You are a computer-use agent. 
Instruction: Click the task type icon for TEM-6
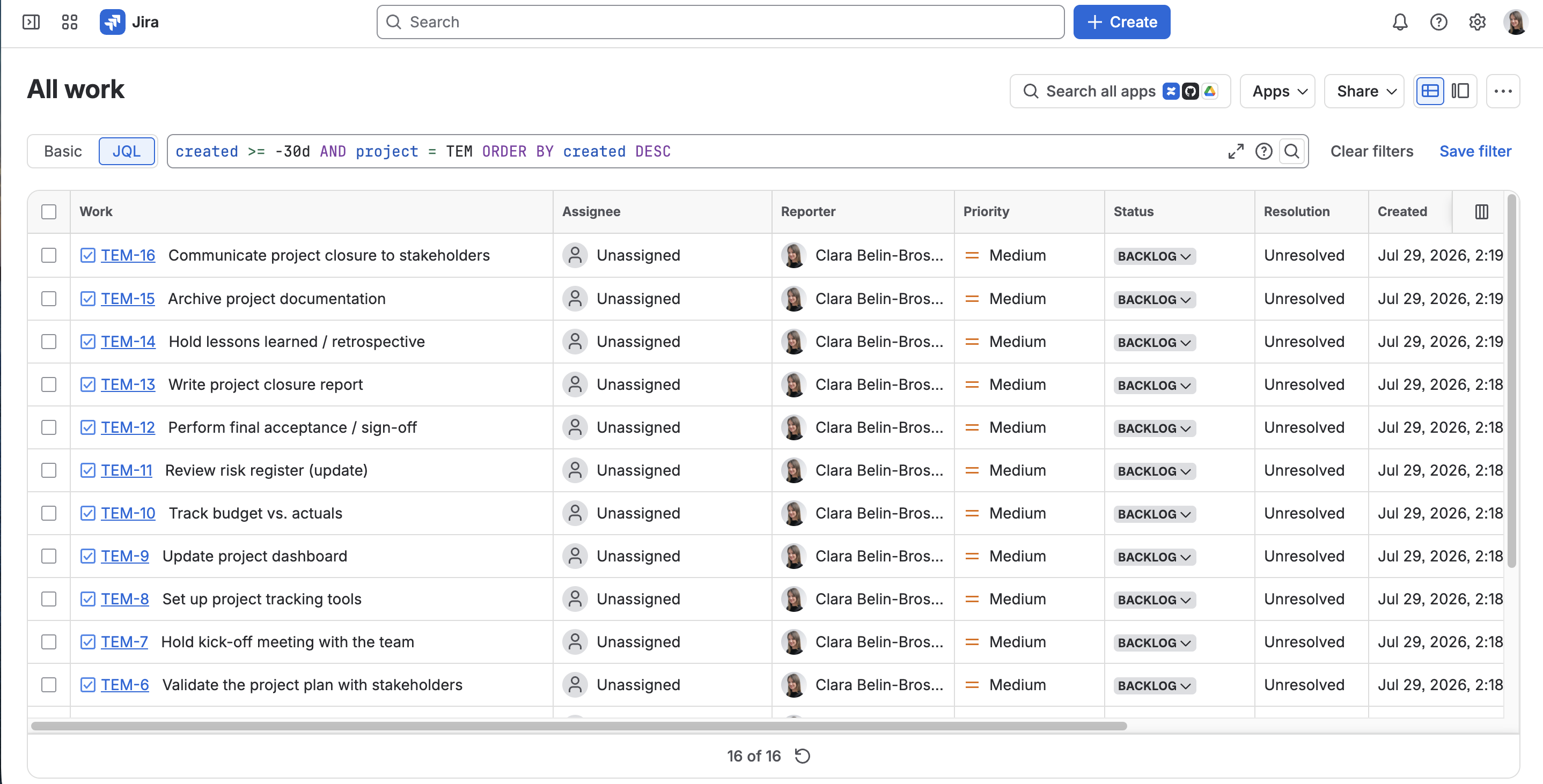[87, 685]
